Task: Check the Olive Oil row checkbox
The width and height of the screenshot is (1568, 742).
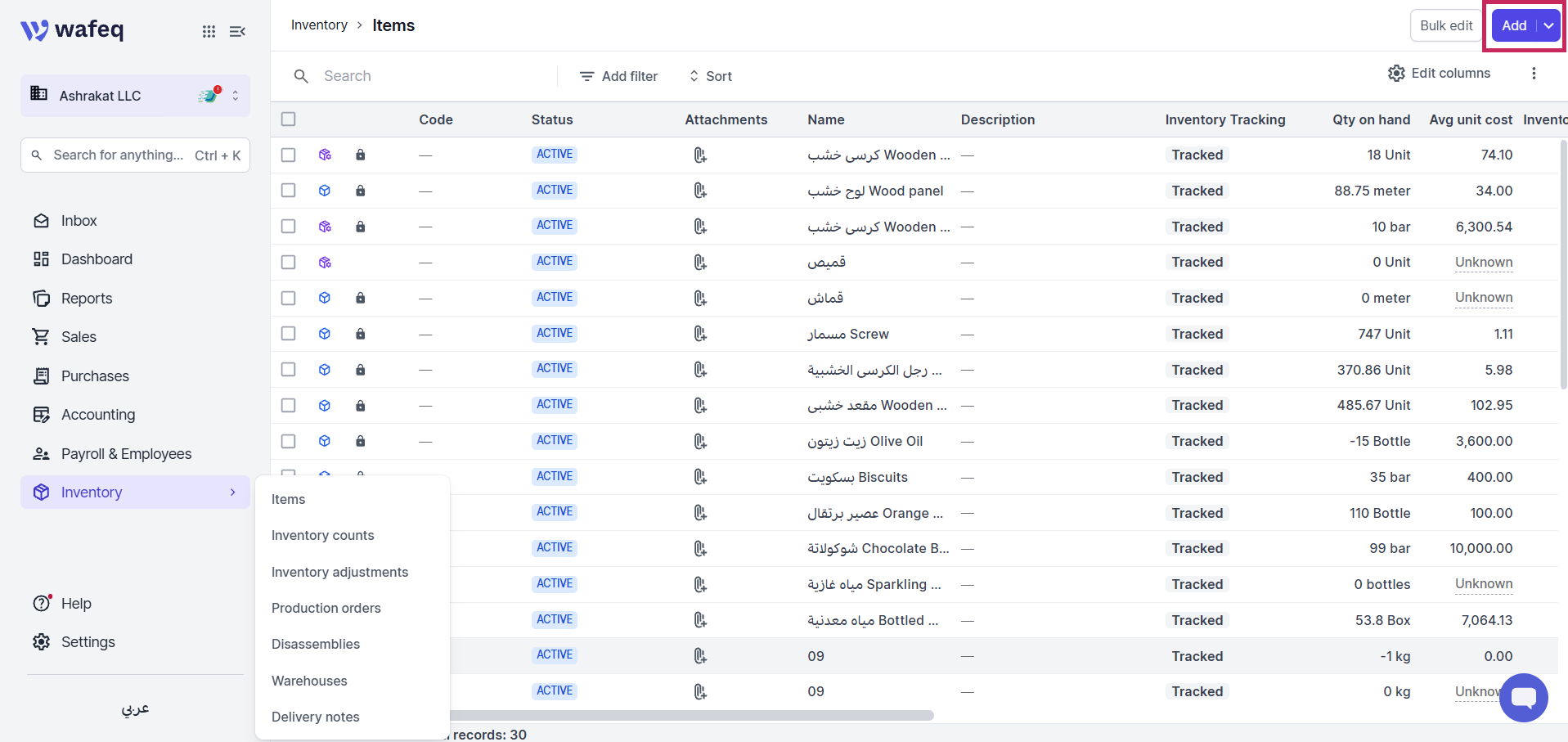Action: (288, 441)
